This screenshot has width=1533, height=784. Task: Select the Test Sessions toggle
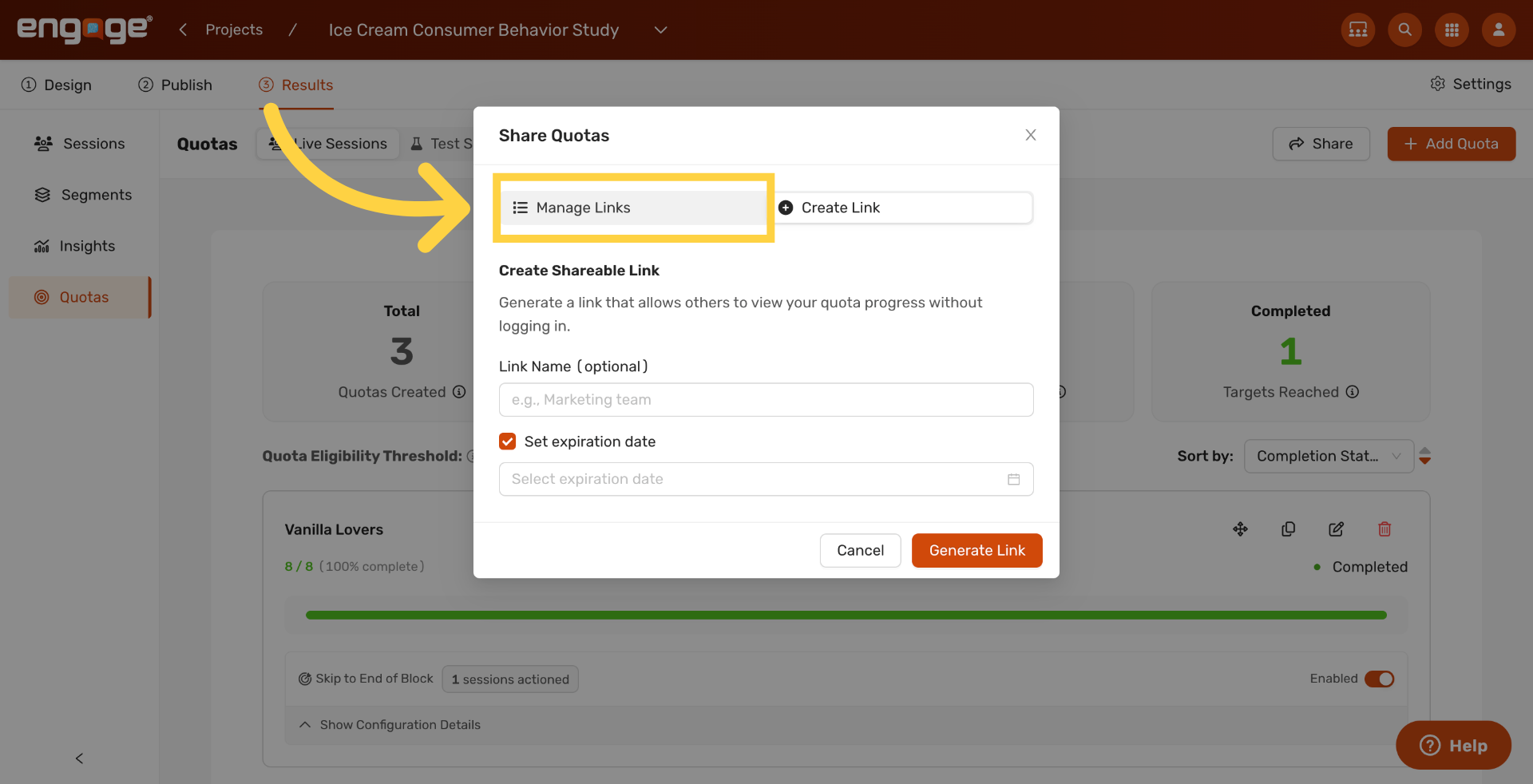(442, 144)
